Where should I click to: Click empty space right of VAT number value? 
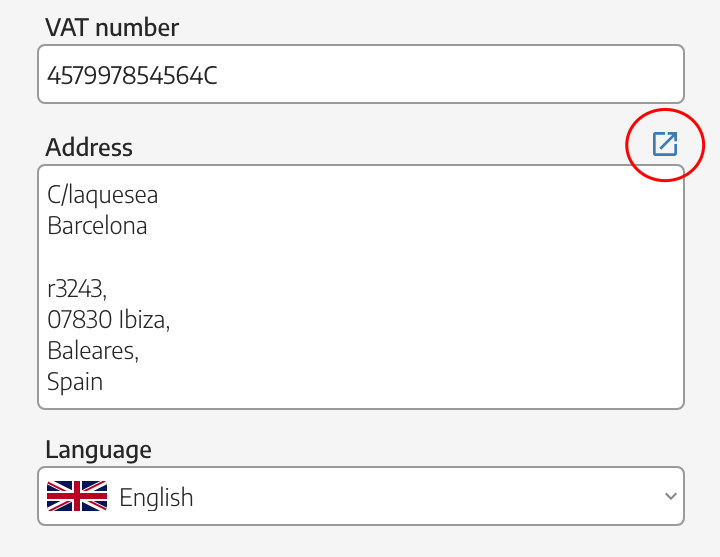coord(450,74)
